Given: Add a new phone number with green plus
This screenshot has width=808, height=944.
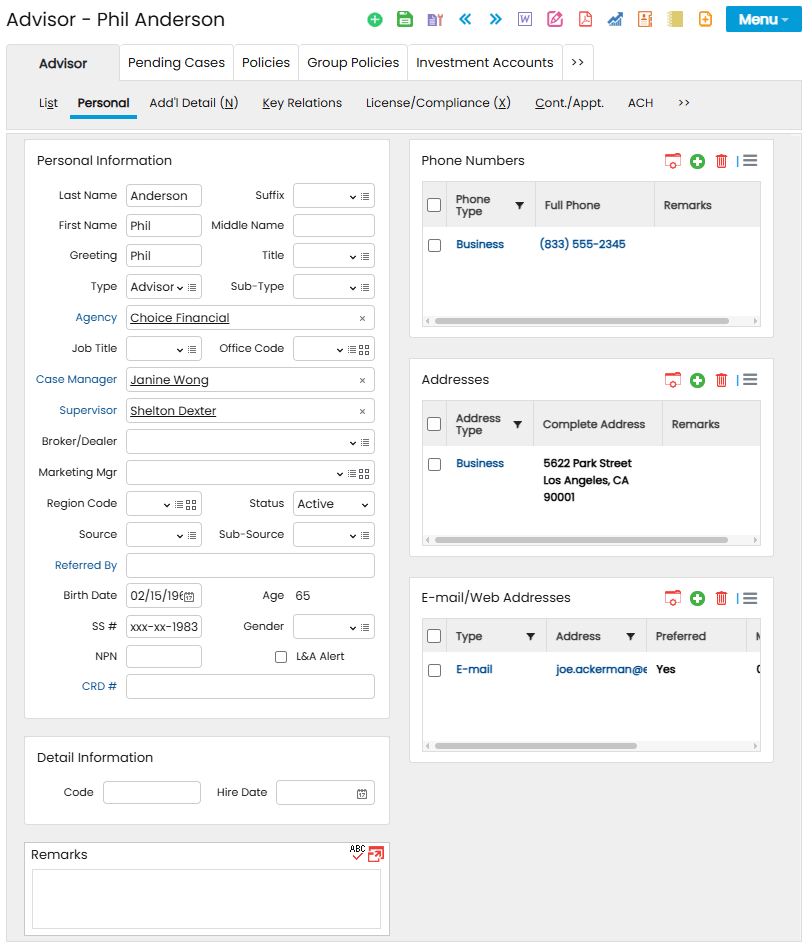Looking at the screenshot, I should 697,161.
